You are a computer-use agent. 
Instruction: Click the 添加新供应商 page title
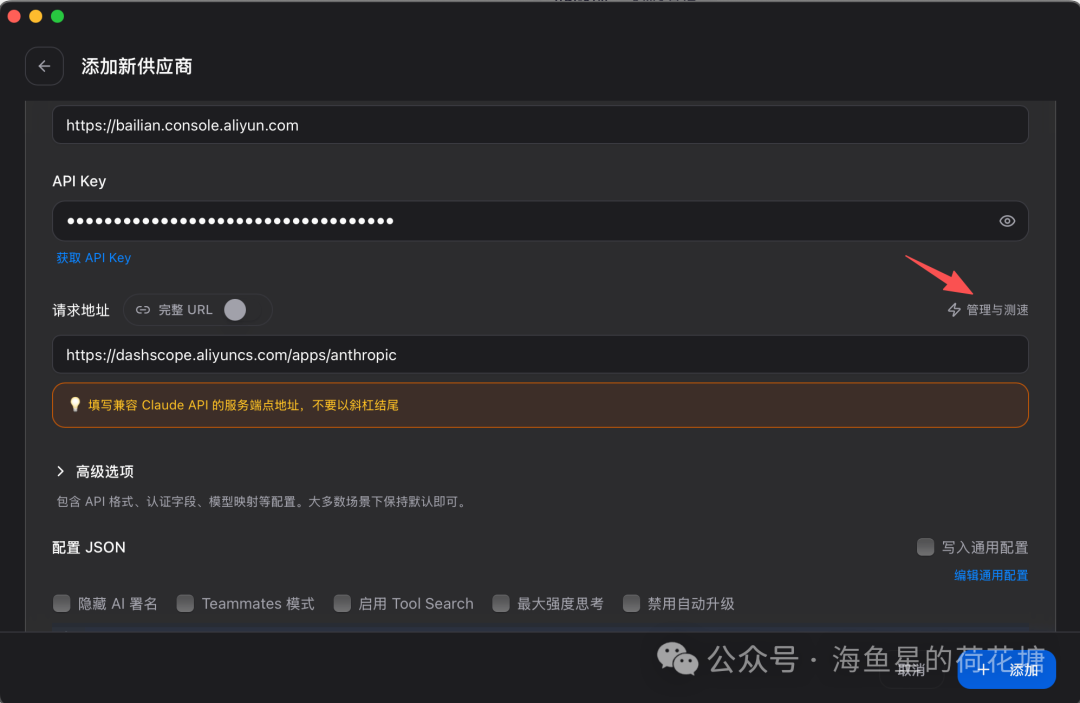tap(136, 66)
